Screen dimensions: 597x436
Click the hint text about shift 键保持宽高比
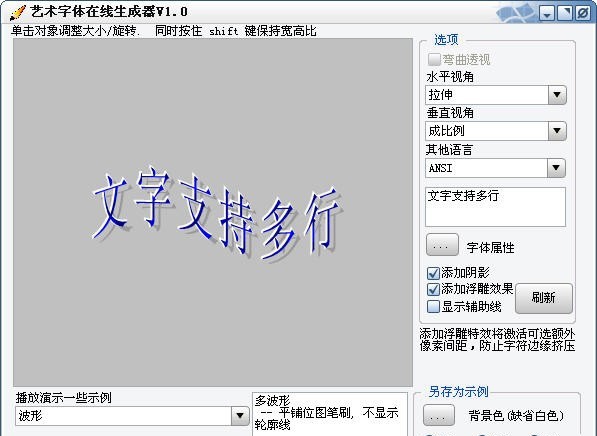164,31
